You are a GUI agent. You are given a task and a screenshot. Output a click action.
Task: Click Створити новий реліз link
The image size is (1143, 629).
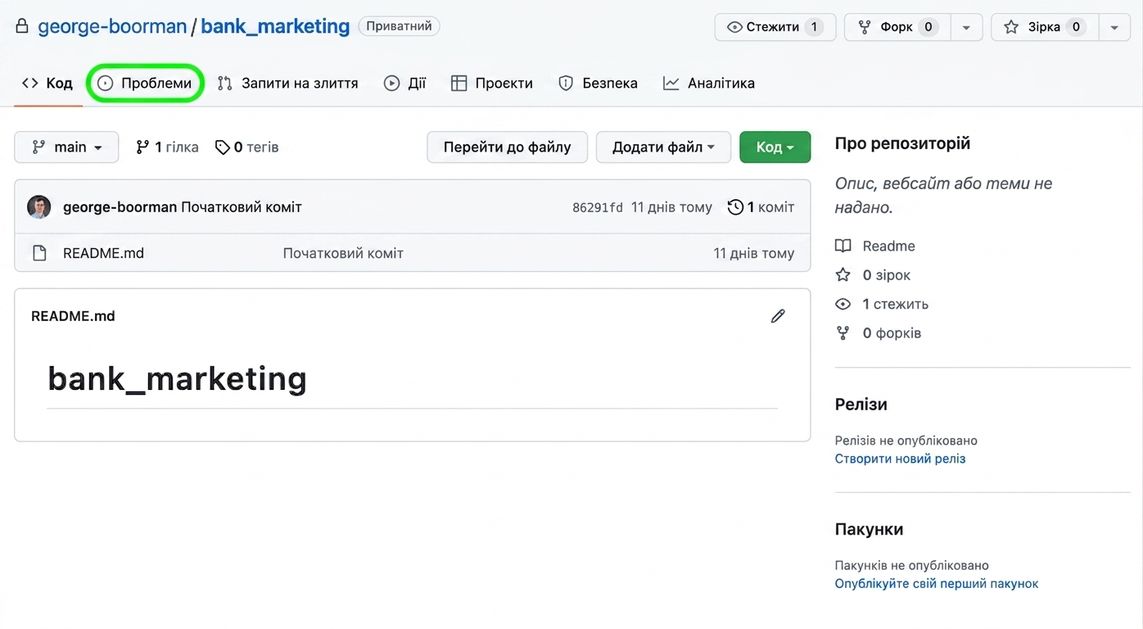click(x=900, y=458)
